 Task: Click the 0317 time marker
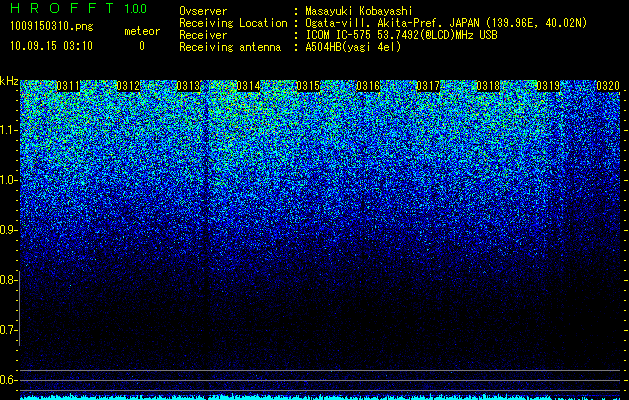tap(428, 86)
